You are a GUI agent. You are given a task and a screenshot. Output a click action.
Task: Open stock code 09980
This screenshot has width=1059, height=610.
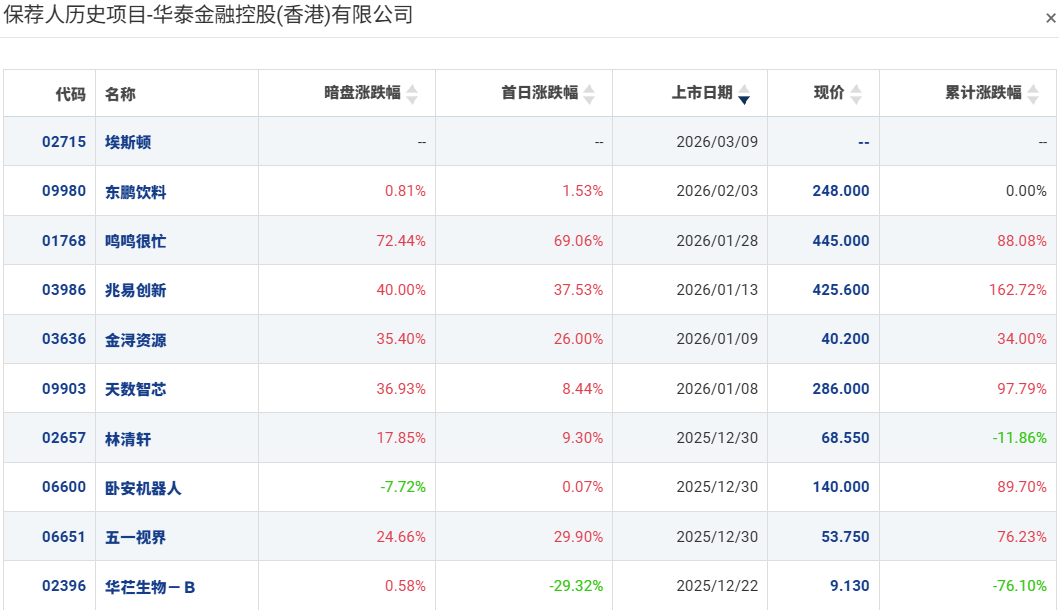click(64, 191)
